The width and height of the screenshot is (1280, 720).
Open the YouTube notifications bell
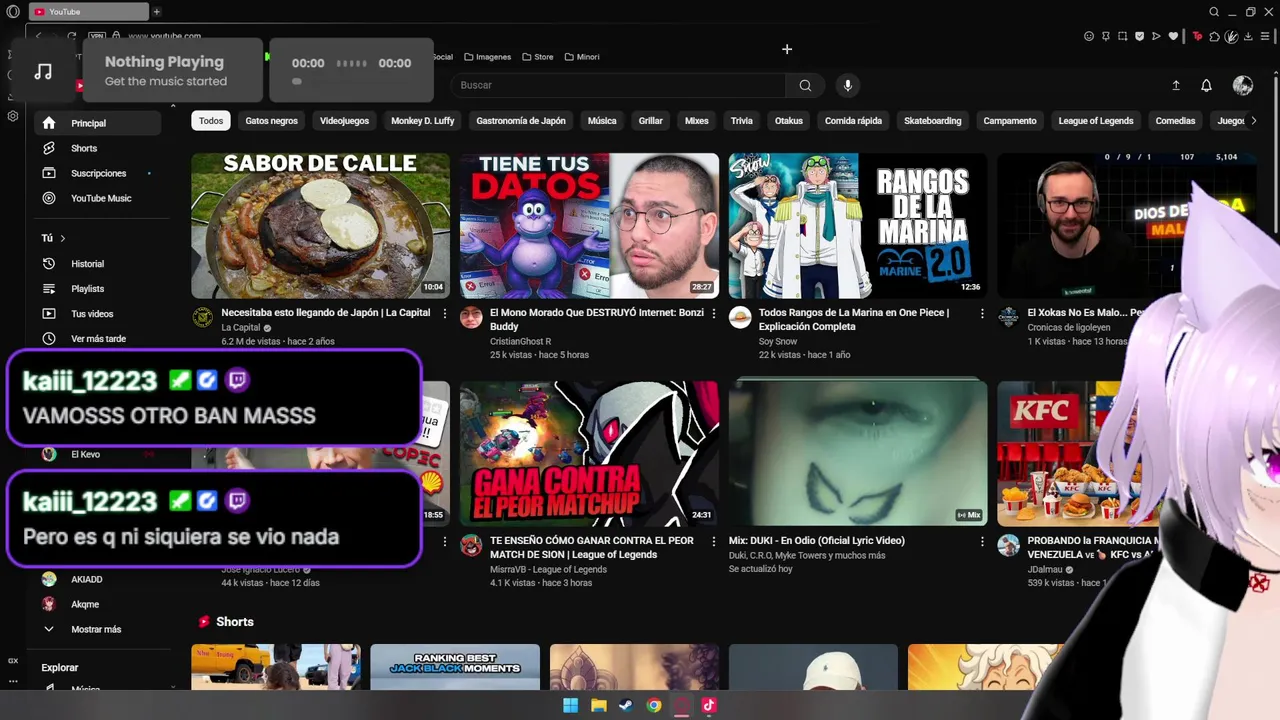click(1206, 86)
